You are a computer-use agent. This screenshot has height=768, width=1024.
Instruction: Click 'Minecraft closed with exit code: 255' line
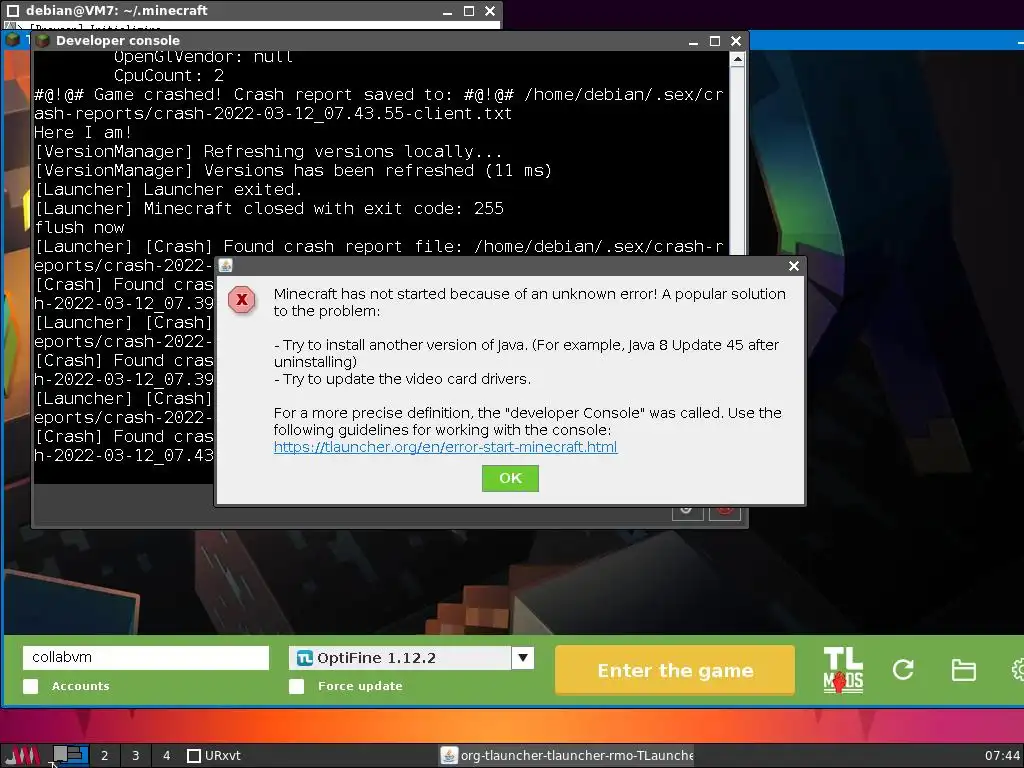[324, 208]
